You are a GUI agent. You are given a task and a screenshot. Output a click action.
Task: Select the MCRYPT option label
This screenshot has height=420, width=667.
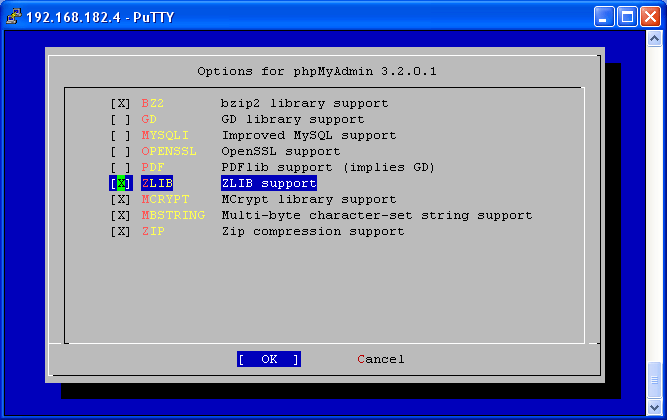click(x=165, y=199)
